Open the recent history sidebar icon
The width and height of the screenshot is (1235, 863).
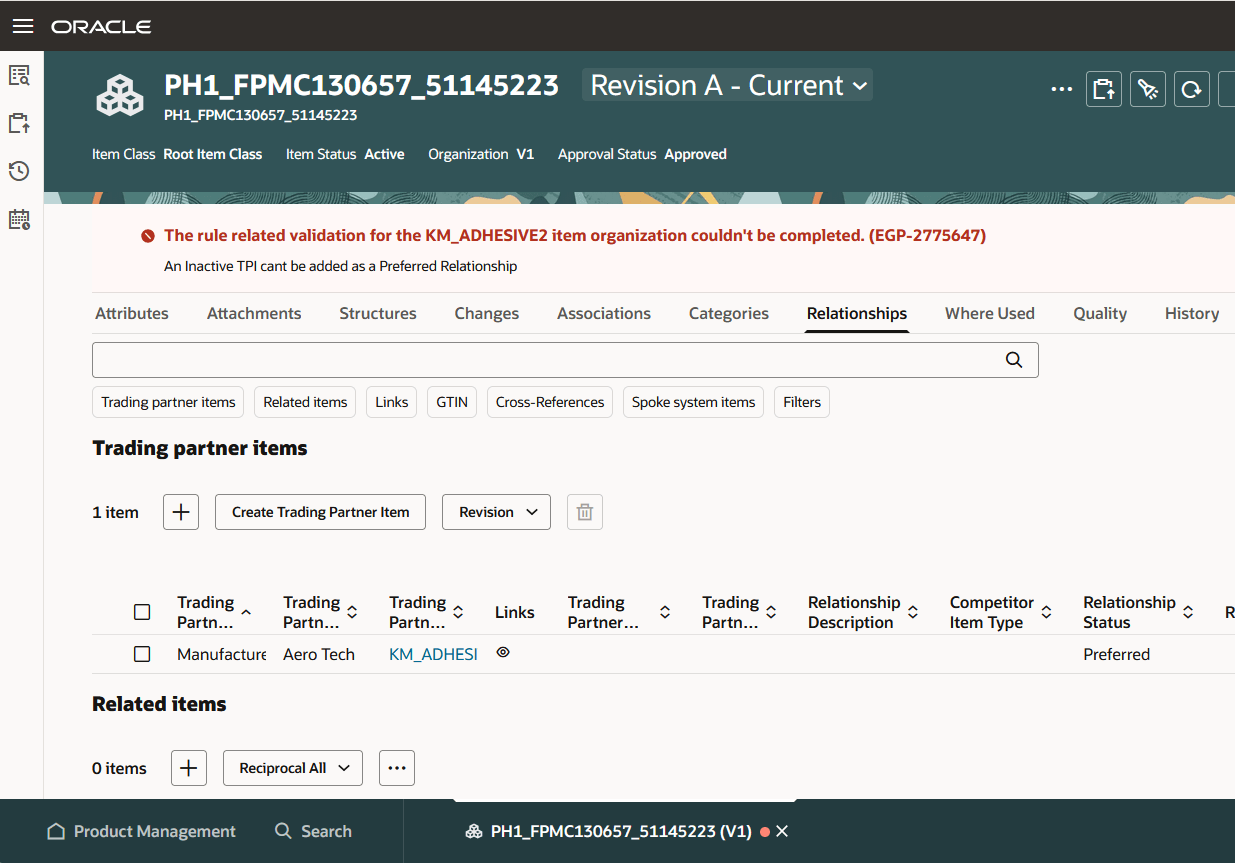pyautogui.click(x=19, y=171)
